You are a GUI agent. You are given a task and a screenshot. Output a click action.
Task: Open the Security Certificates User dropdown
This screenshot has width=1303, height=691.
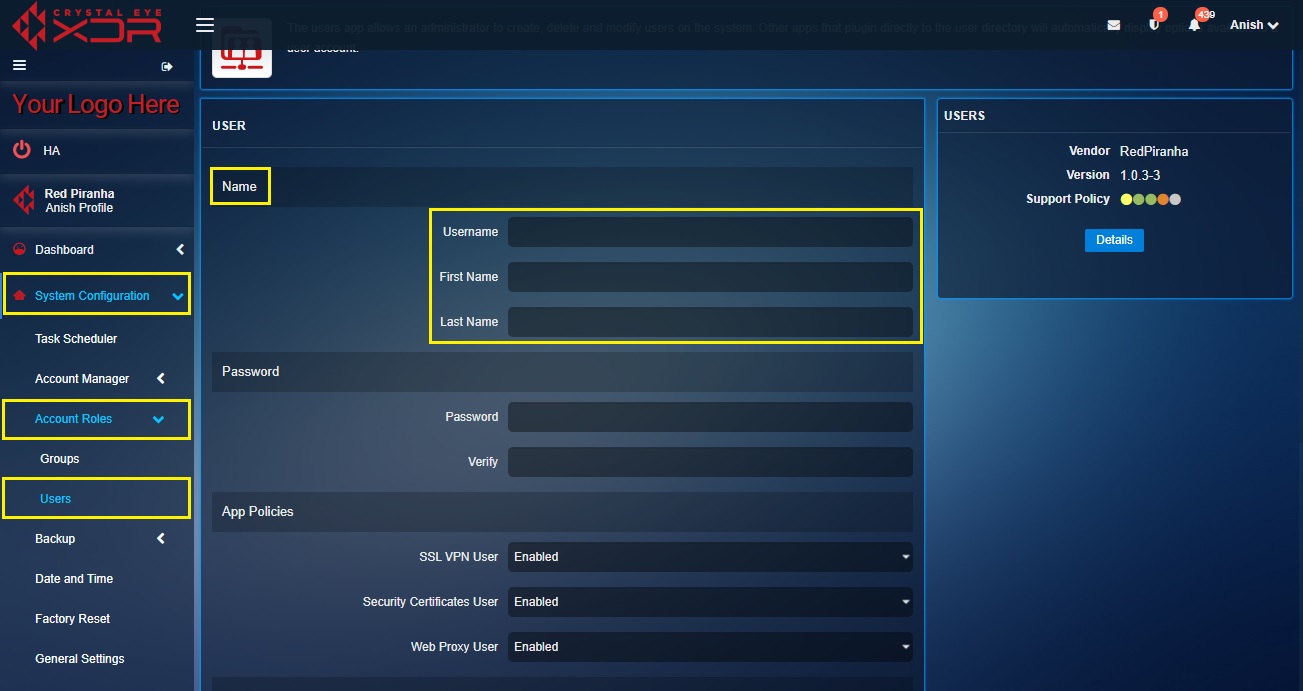[710, 602]
